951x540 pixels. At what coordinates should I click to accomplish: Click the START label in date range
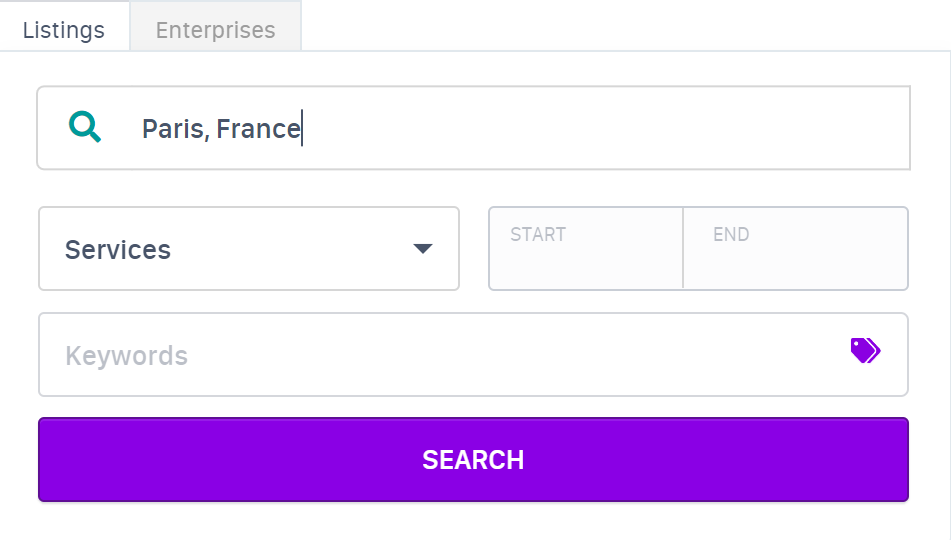[x=538, y=235]
